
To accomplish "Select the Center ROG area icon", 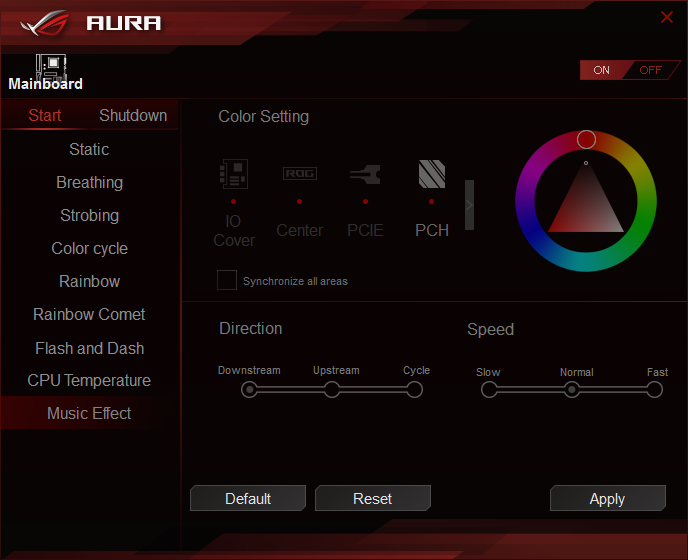I will coord(300,173).
